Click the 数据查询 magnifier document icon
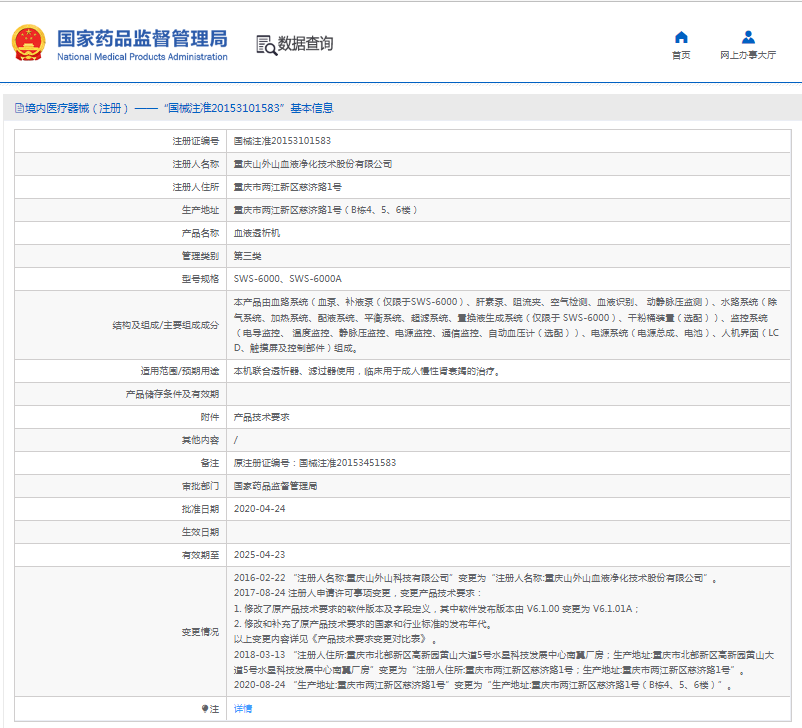The height and width of the screenshot is (728, 802). tap(265, 44)
